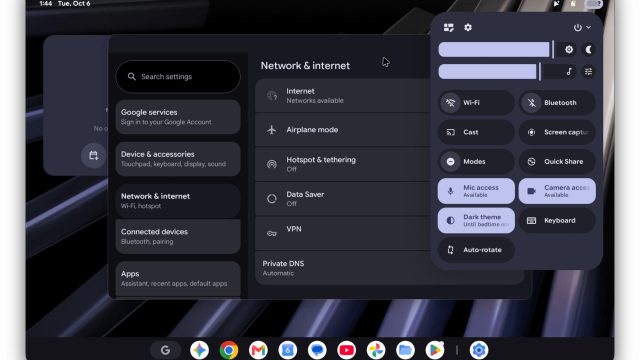Toggle Dark theme tile

[476, 220]
